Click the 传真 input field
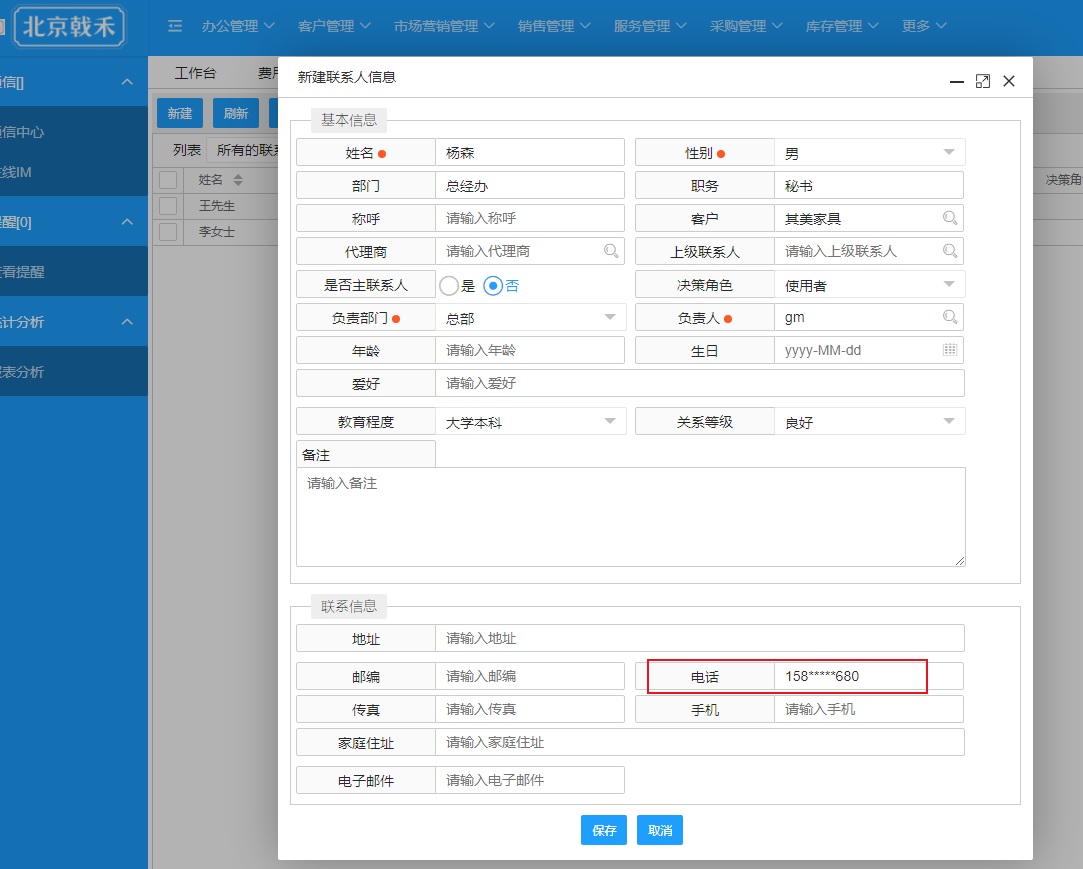This screenshot has width=1083, height=869. 530,709
